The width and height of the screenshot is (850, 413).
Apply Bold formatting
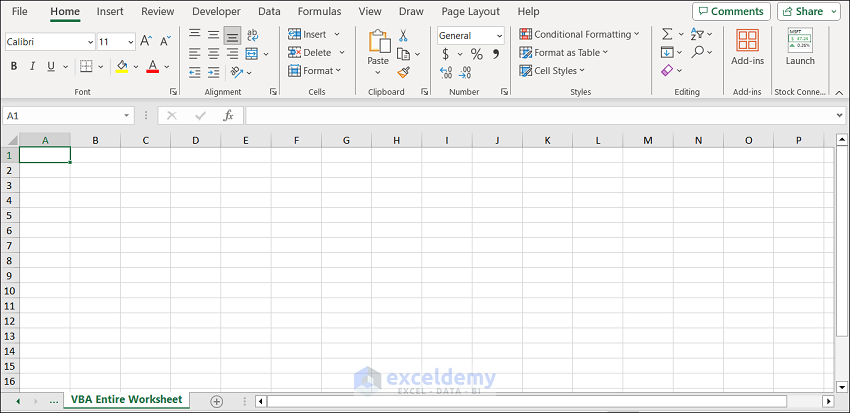coord(14,66)
